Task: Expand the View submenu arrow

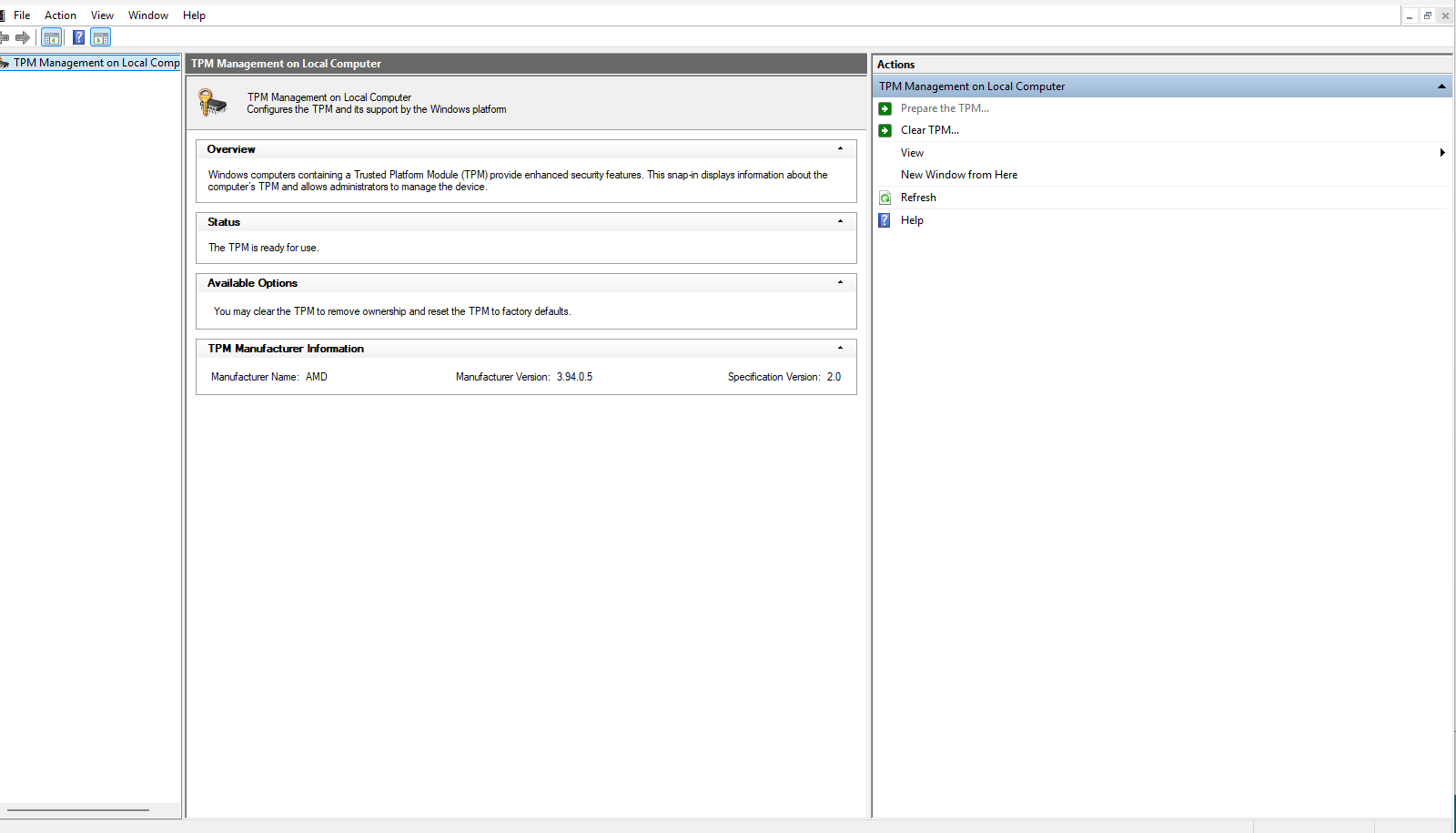Action: (1442, 153)
